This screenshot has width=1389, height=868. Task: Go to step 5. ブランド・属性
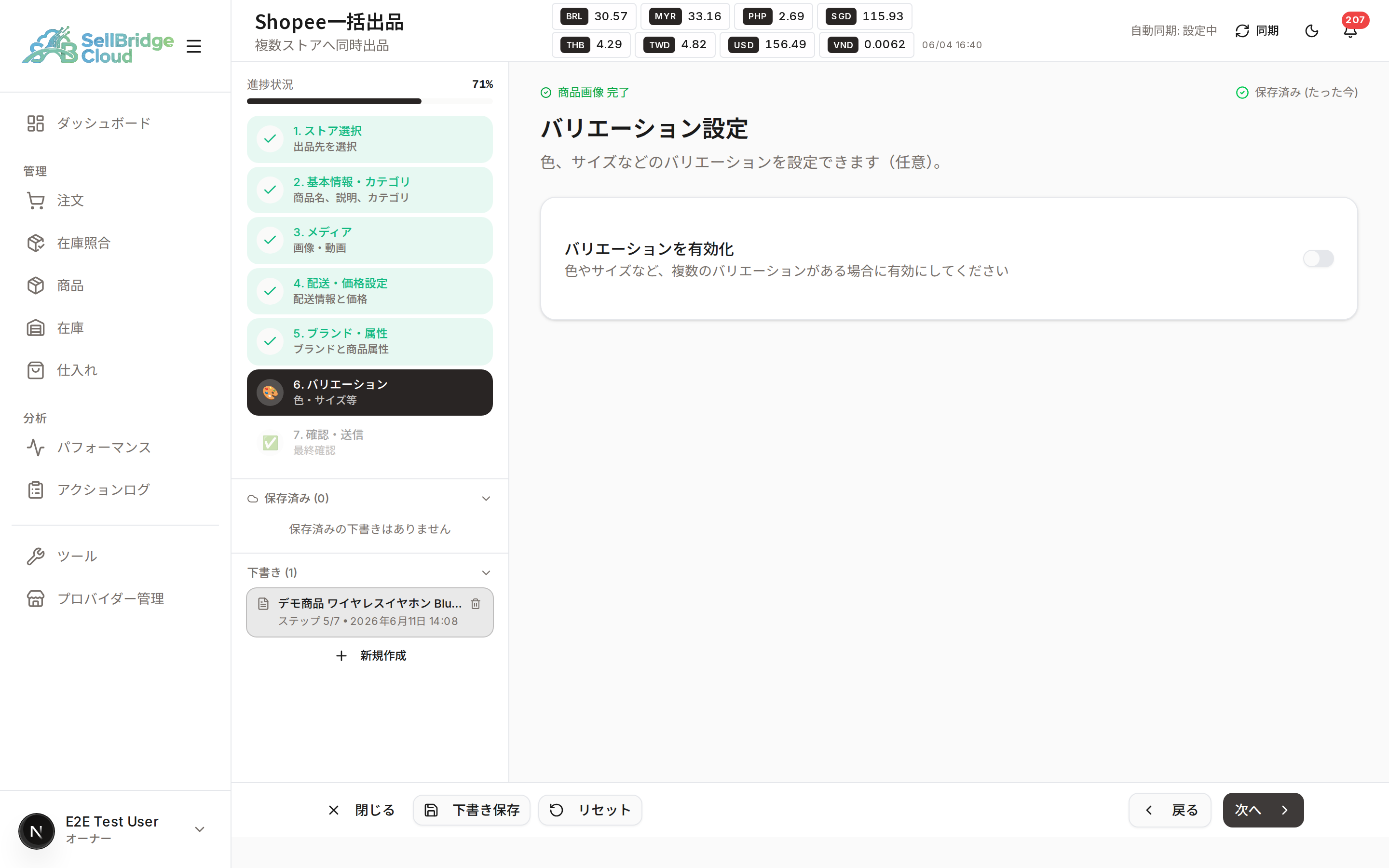point(369,341)
